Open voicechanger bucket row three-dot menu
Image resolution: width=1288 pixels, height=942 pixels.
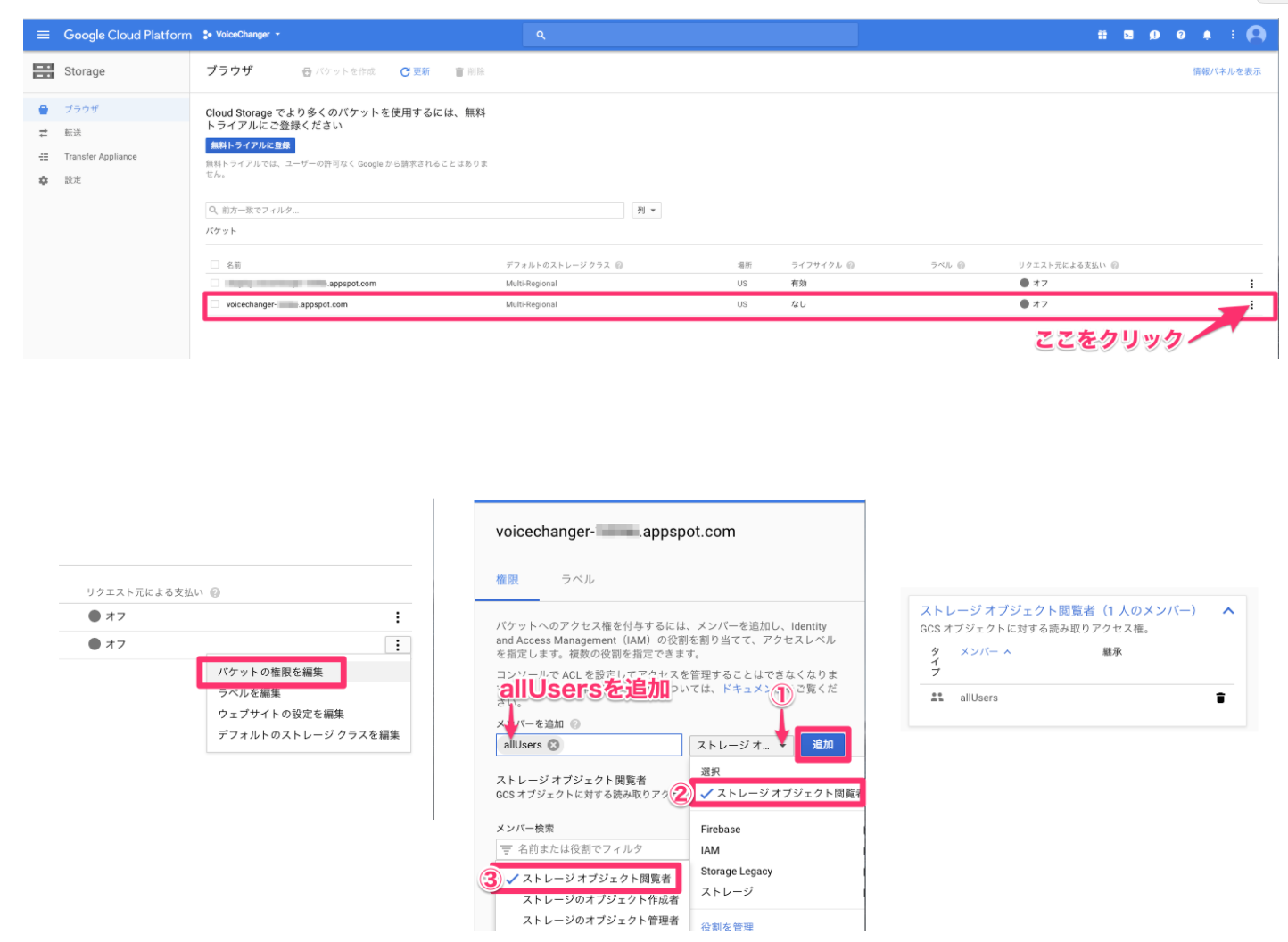tap(1251, 304)
